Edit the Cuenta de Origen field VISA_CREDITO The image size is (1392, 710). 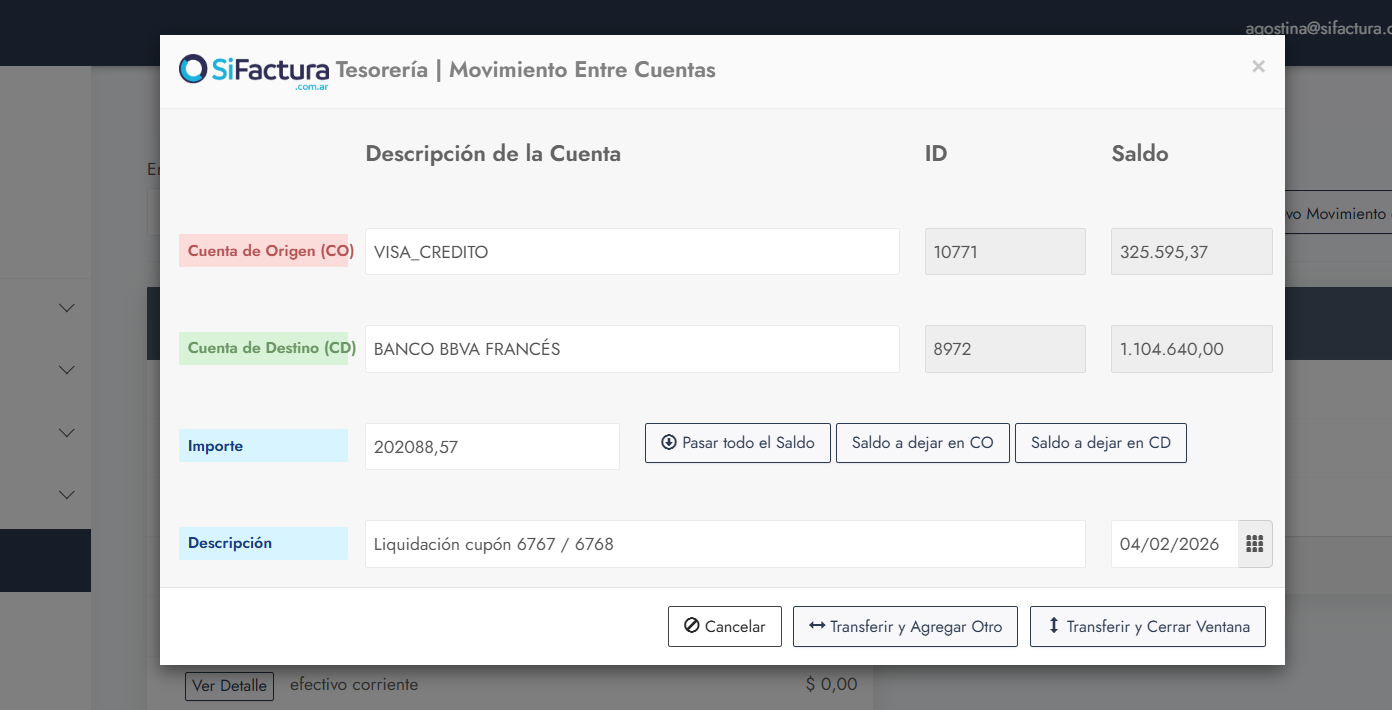point(631,252)
